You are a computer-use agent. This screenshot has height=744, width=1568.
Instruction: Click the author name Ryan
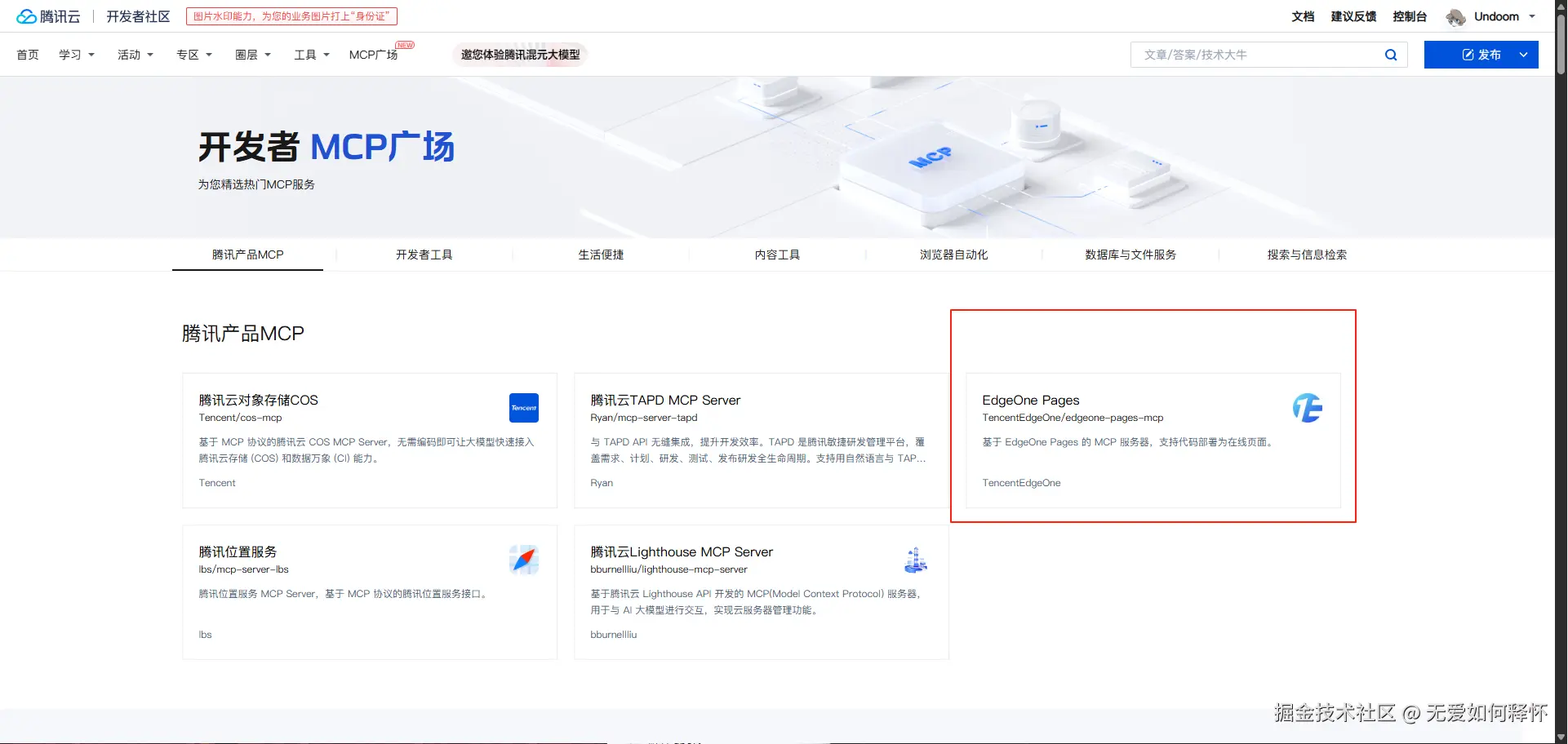pyautogui.click(x=602, y=483)
